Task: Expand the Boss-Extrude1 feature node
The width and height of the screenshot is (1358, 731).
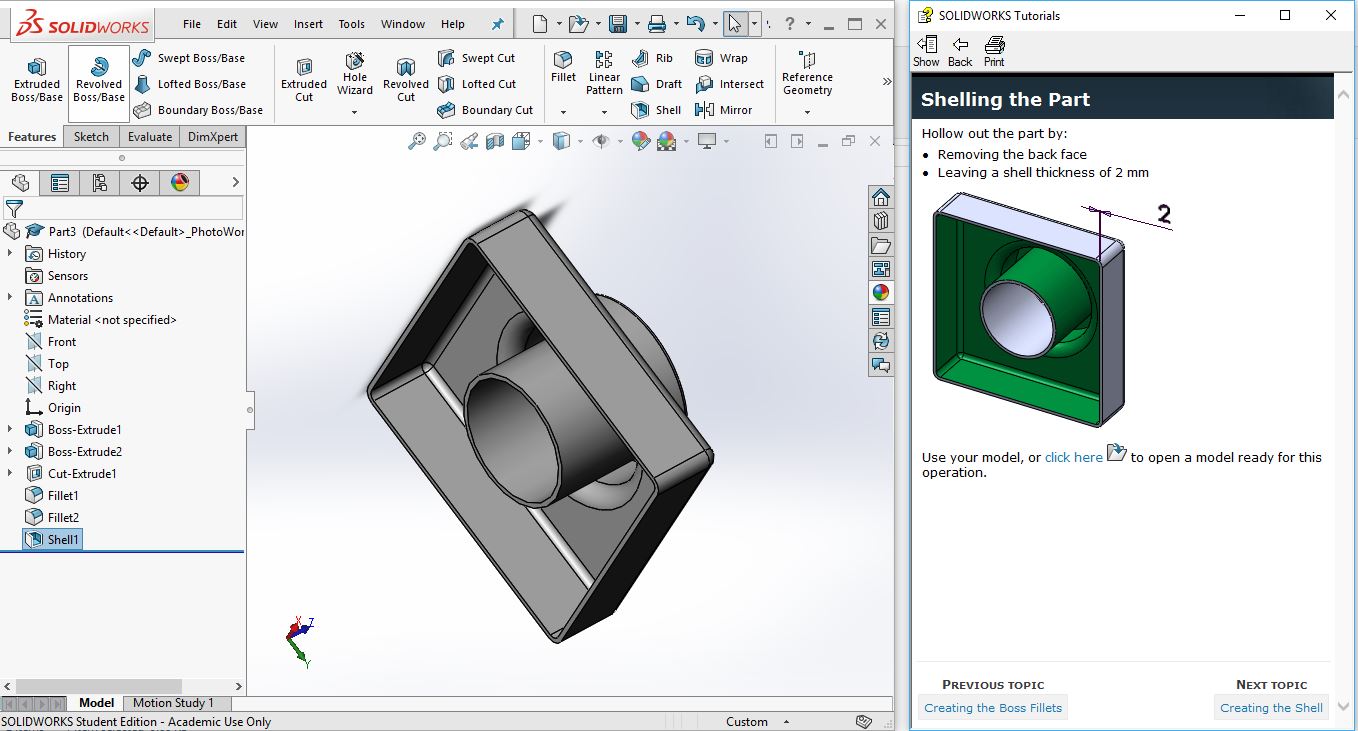Action: click(x=10, y=430)
